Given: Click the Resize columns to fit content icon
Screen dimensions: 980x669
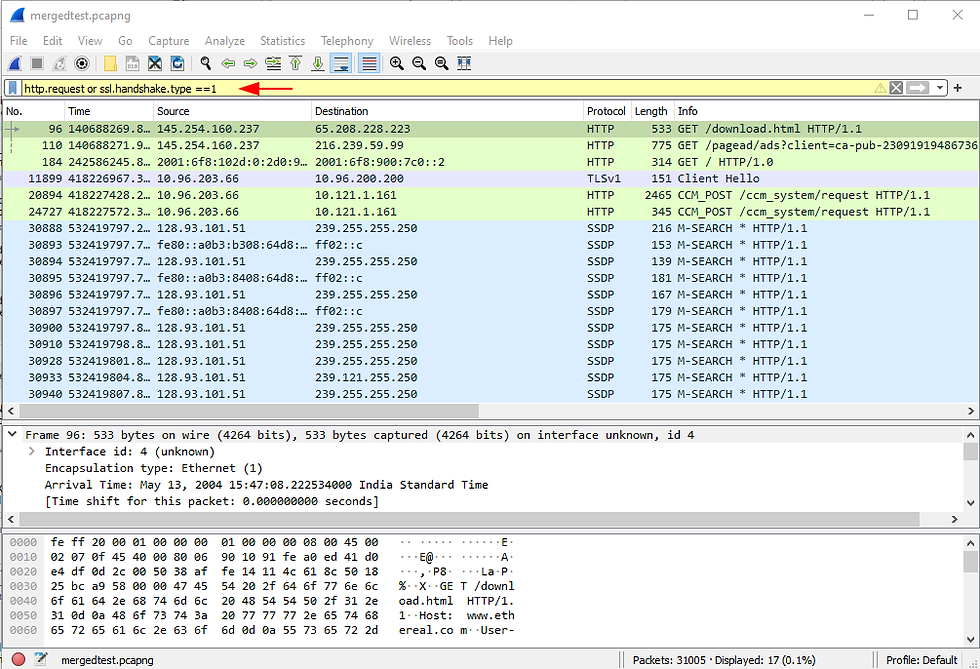Looking at the screenshot, I should [464, 63].
